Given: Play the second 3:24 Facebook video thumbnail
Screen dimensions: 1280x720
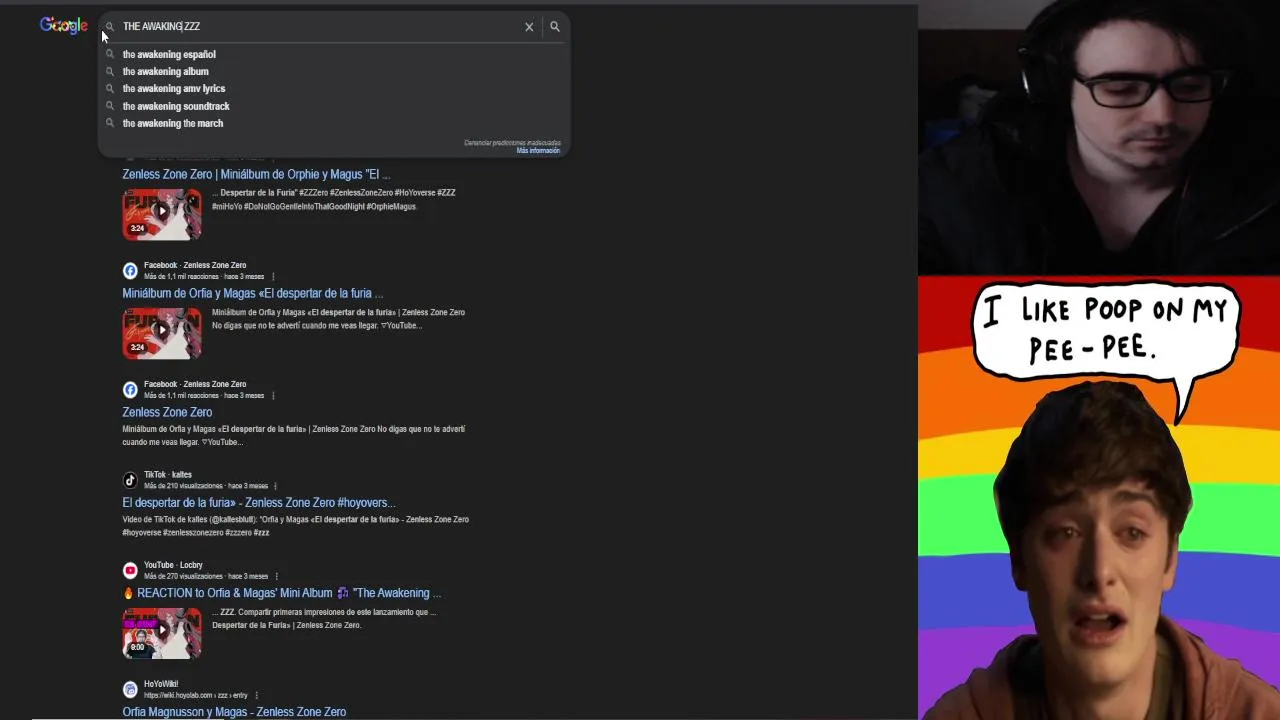Looking at the screenshot, I should [162, 333].
